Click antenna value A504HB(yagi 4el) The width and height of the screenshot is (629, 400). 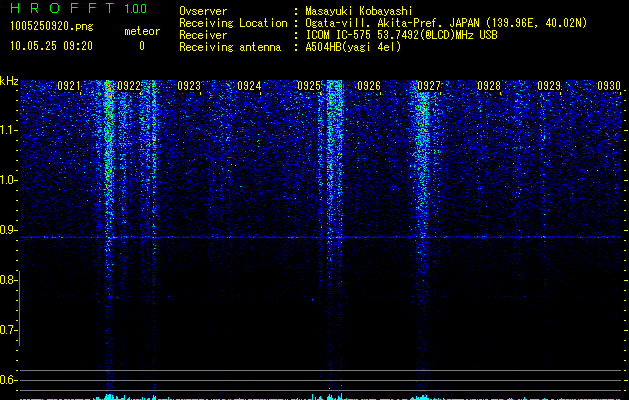click(353, 47)
